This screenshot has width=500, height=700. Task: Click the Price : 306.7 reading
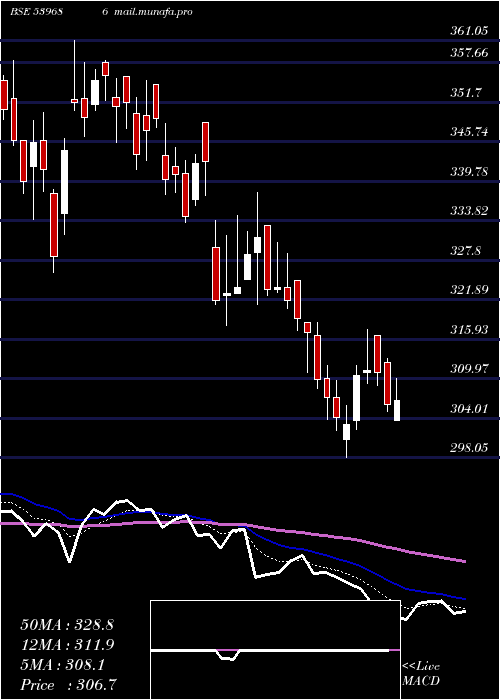coord(70,685)
